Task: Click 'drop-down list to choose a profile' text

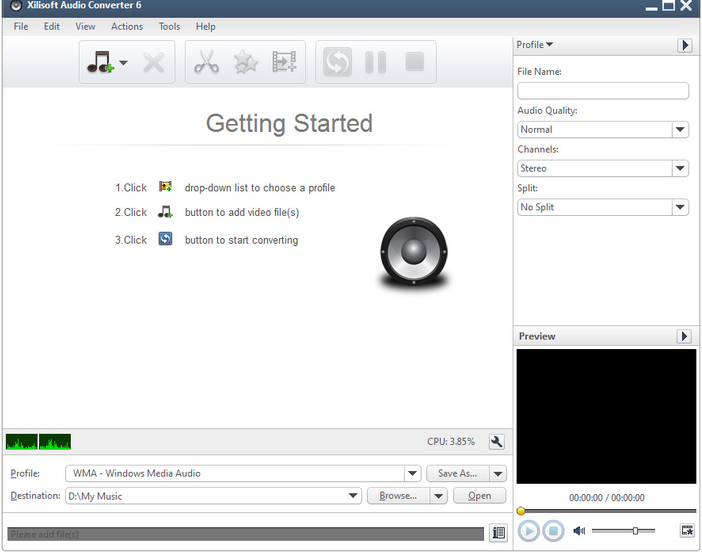Action: pos(260,188)
